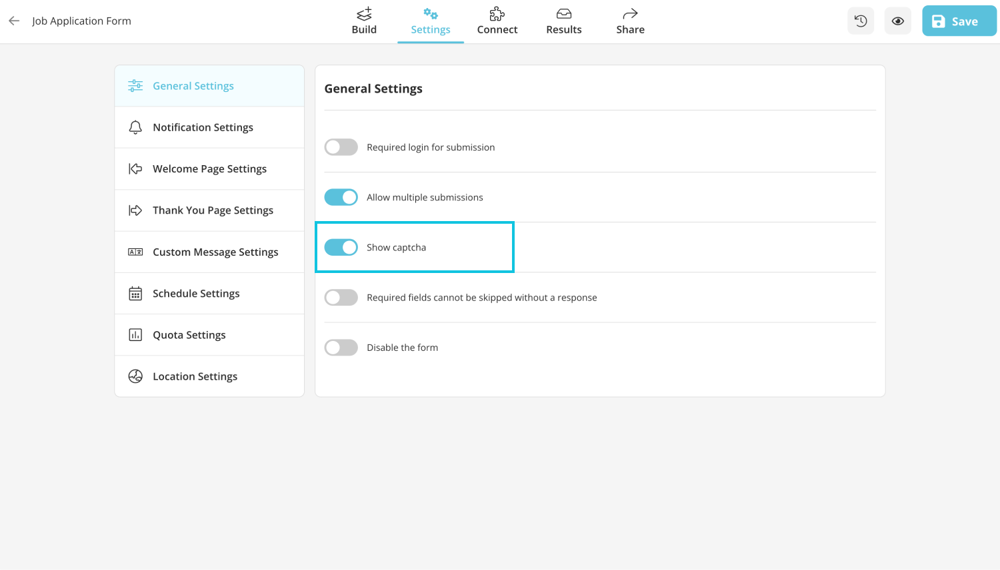Viewport: 1000px width, 570px height.
Task: Open the Connect tab
Action: pyautogui.click(x=497, y=21)
